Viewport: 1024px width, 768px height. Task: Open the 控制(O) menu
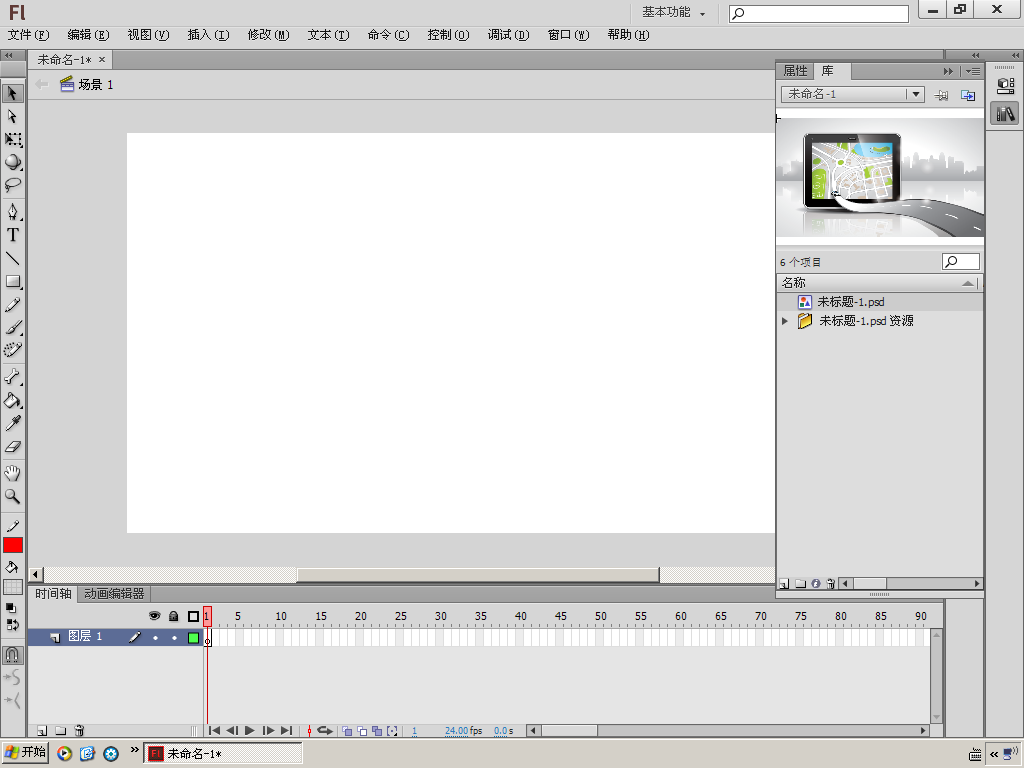click(448, 35)
